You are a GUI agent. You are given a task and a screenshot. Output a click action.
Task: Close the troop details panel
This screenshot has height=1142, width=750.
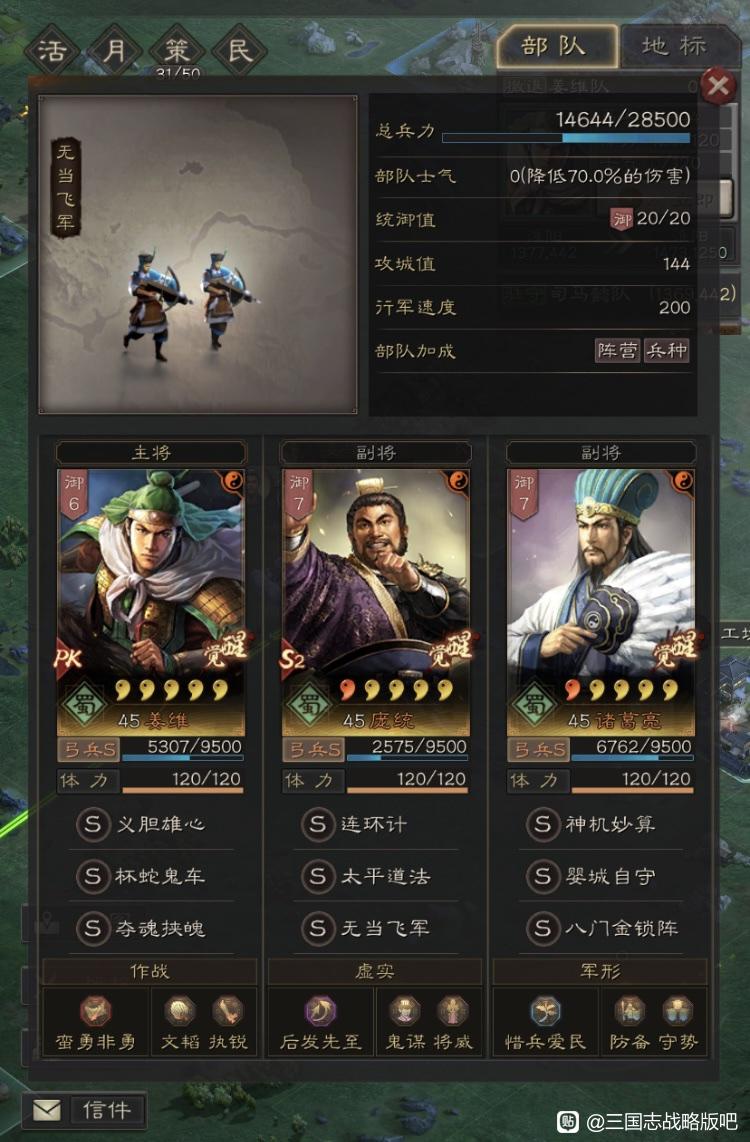click(x=717, y=87)
